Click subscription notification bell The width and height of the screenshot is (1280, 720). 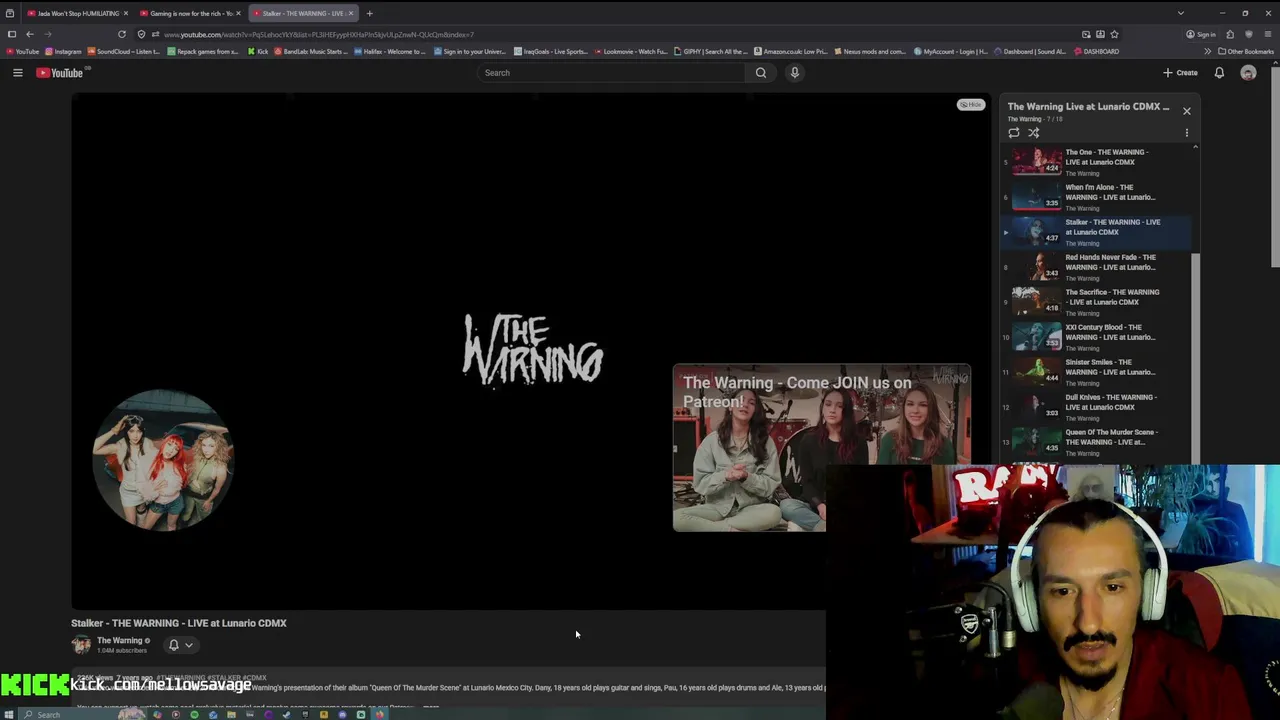173,645
